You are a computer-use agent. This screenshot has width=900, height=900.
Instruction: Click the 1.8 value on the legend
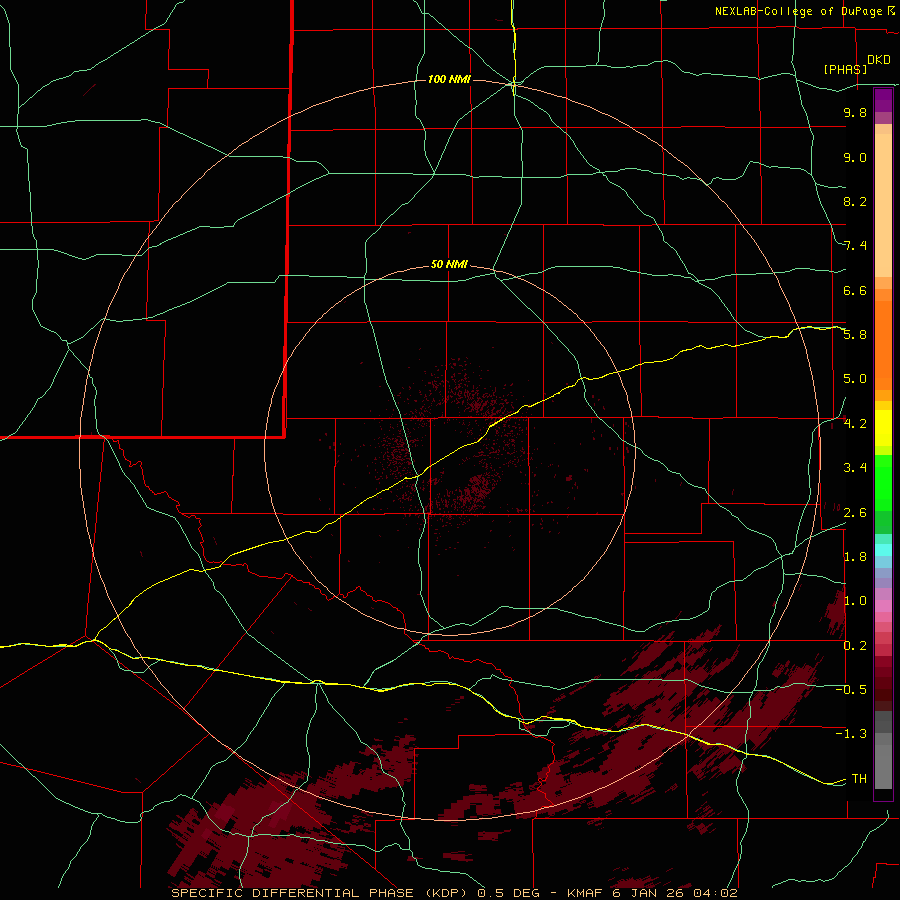click(855, 557)
